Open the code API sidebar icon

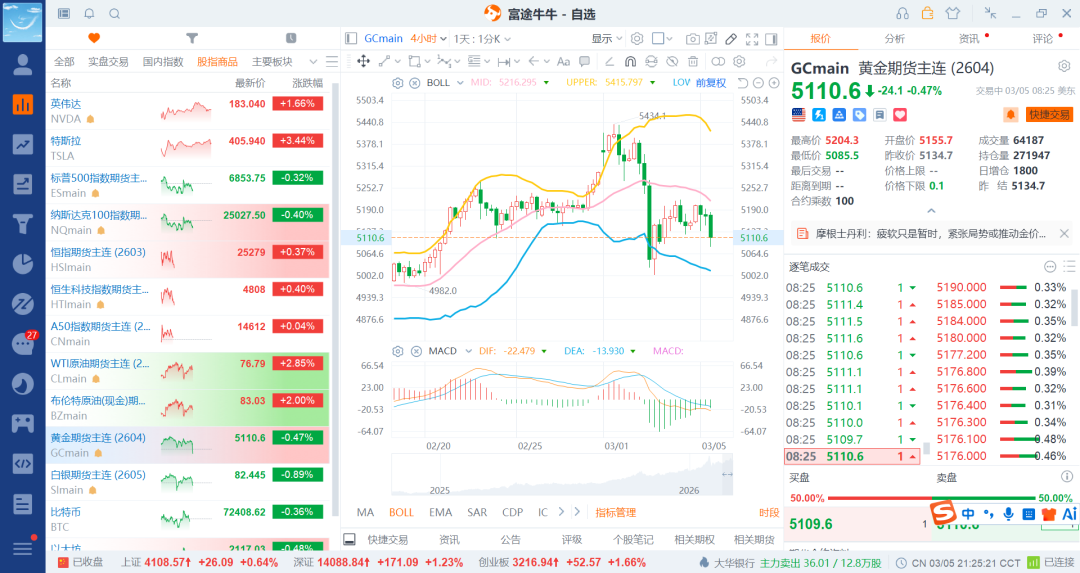click(23, 463)
